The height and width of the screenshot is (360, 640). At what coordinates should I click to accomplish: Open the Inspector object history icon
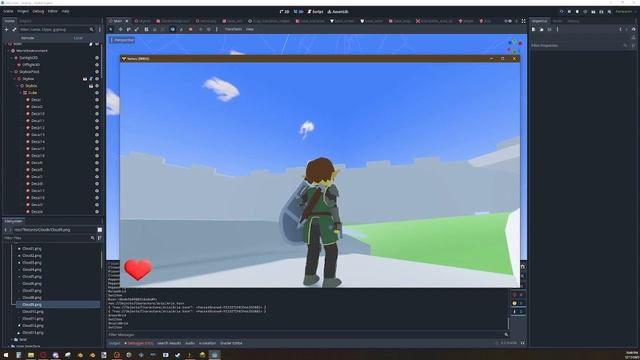633,29
